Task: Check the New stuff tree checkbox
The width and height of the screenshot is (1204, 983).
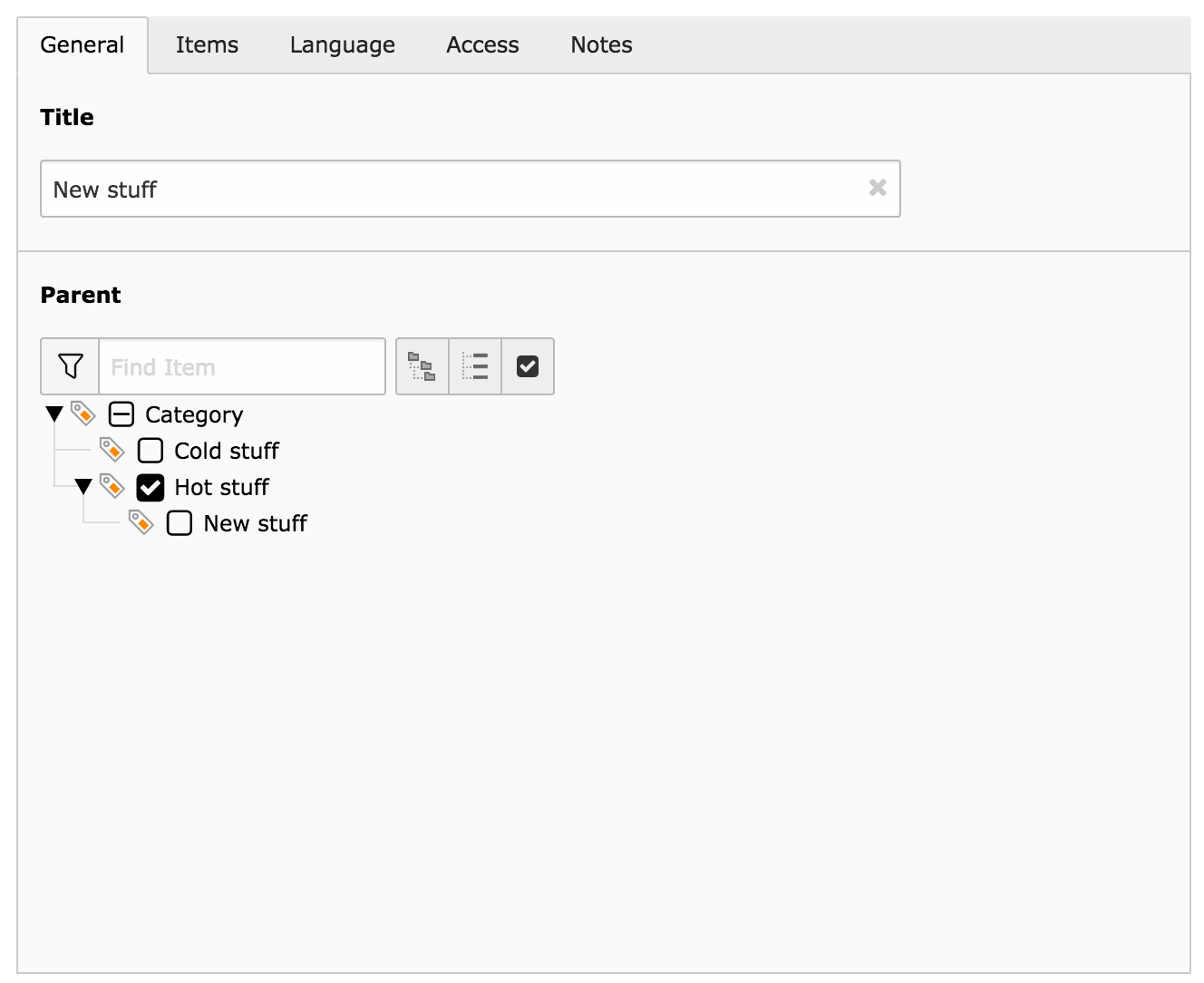Action: (x=180, y=523)
